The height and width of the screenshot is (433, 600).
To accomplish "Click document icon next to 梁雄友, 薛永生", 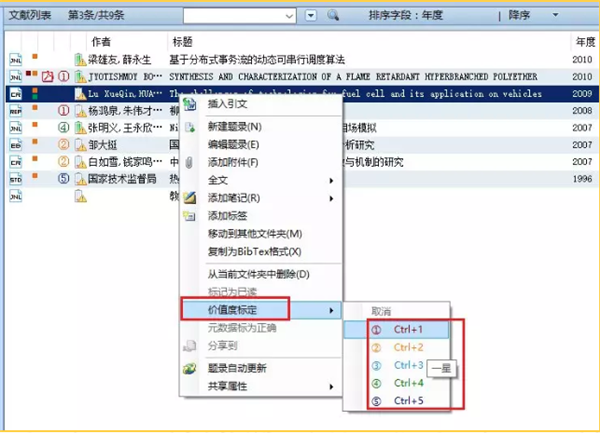I will tap(80, 60).
